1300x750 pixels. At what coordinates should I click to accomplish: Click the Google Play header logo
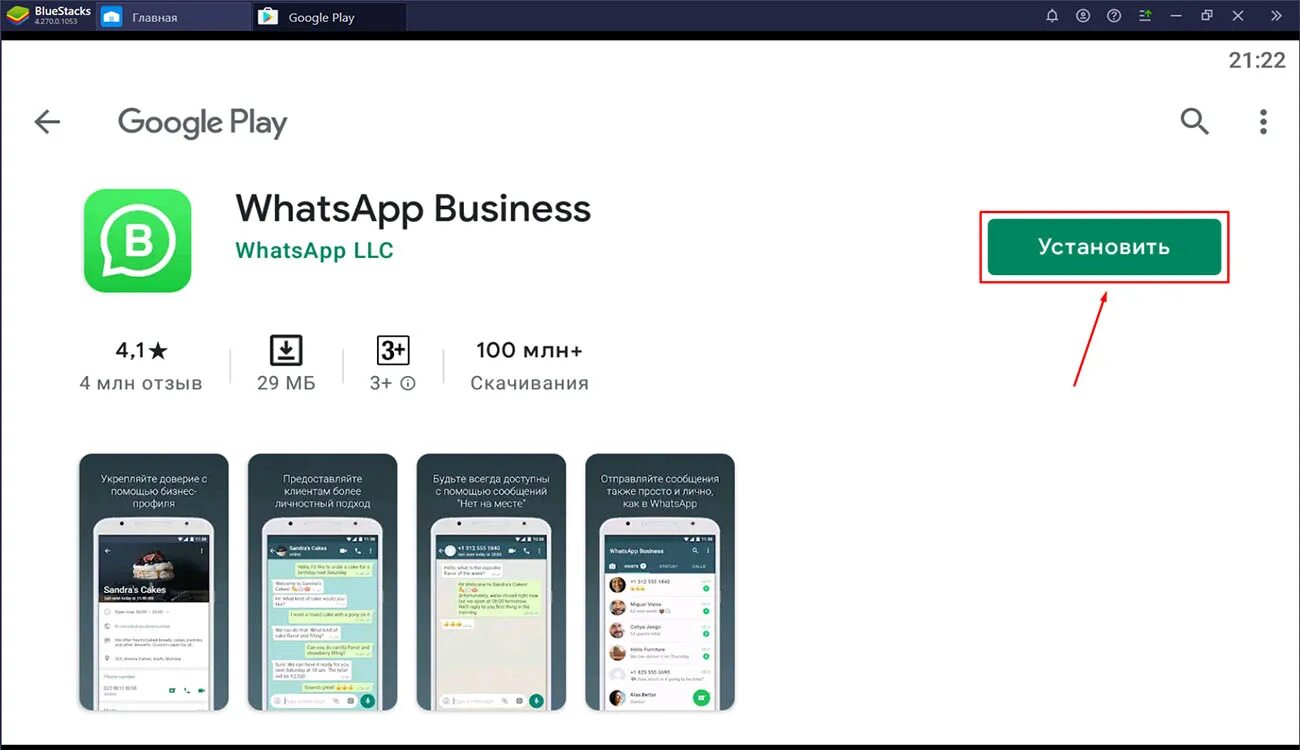pos(202,123)
